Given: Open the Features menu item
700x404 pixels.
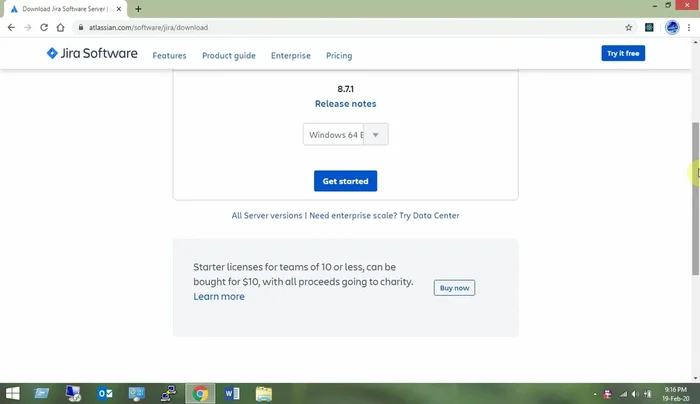Looking at the screenshot, I should [x=169, y=55].
